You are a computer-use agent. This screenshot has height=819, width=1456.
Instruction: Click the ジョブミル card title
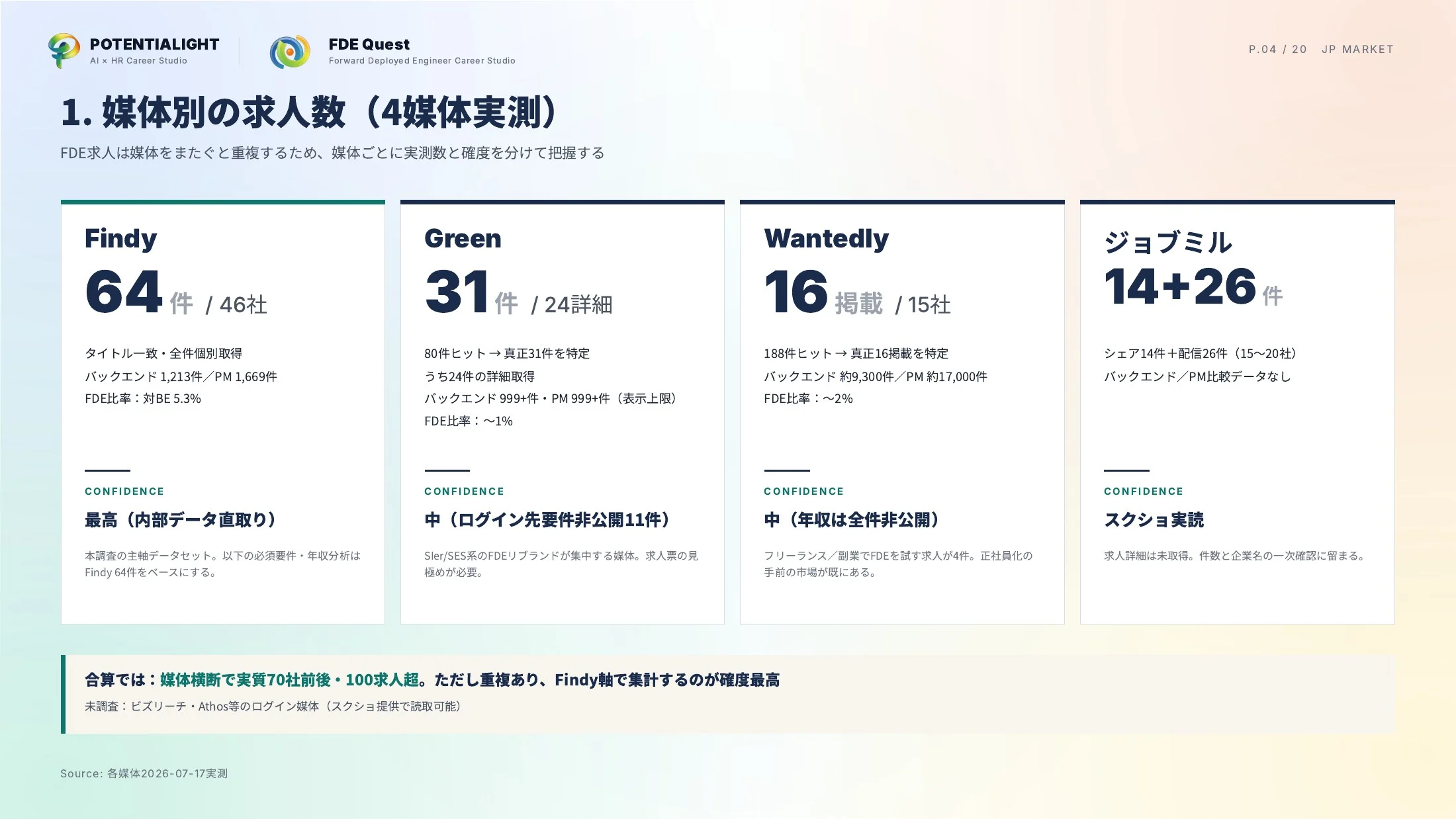[1167, 242]
